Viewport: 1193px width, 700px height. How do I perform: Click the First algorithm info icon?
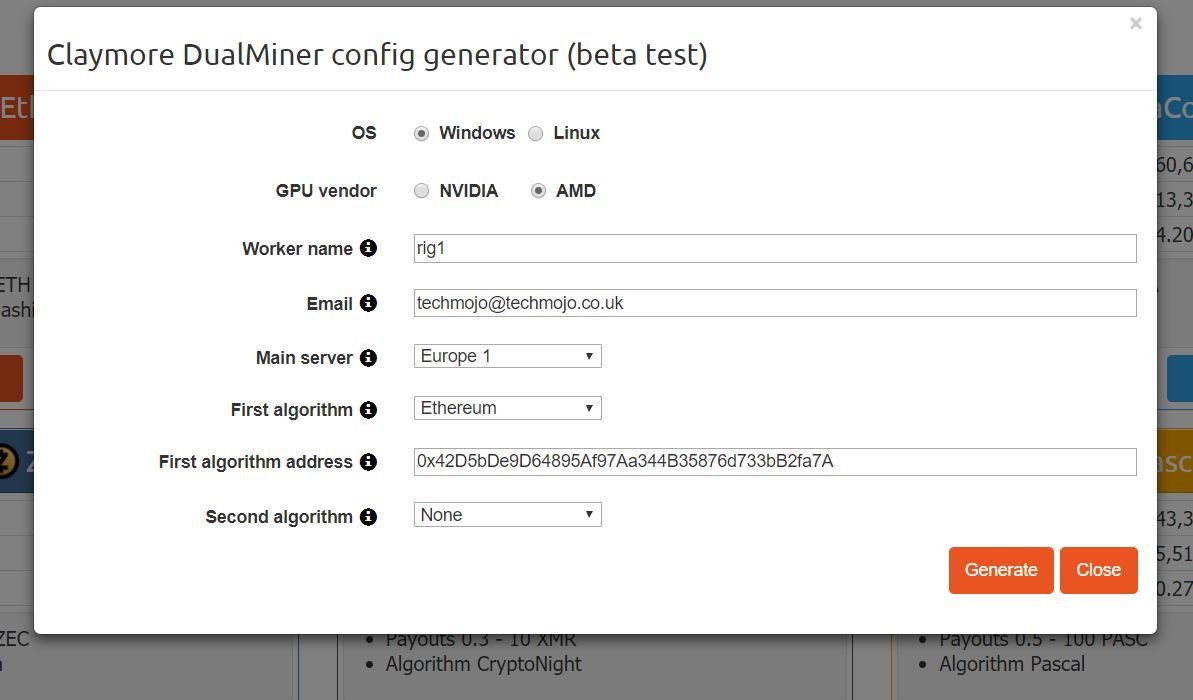click(x=368, y=410)
